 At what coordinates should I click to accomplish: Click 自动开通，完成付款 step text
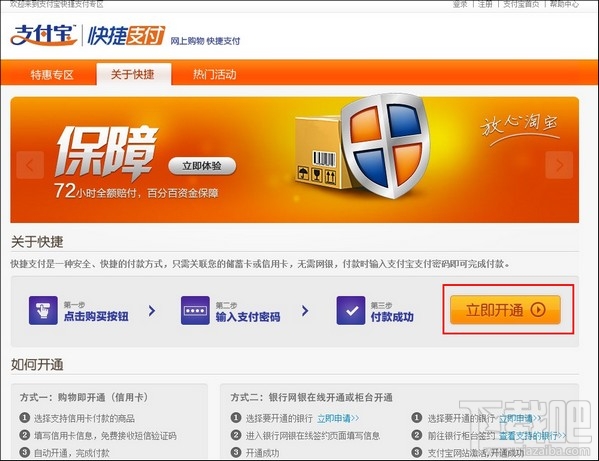tap(72, 453)
